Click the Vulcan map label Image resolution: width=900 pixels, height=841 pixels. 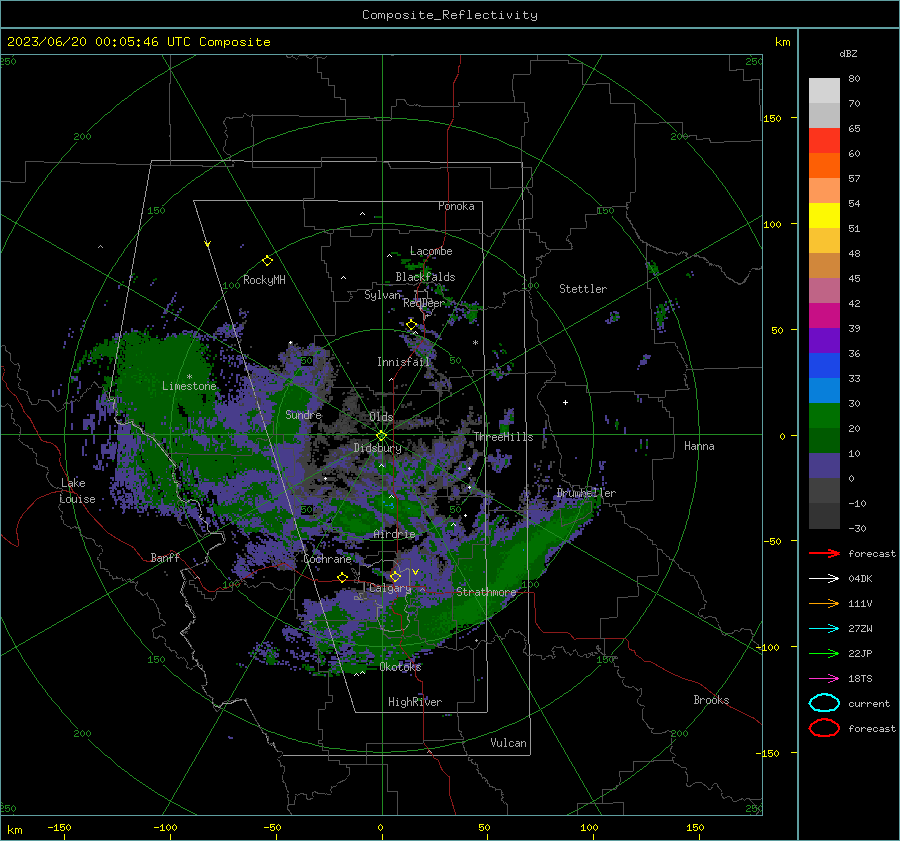(509, 743)
